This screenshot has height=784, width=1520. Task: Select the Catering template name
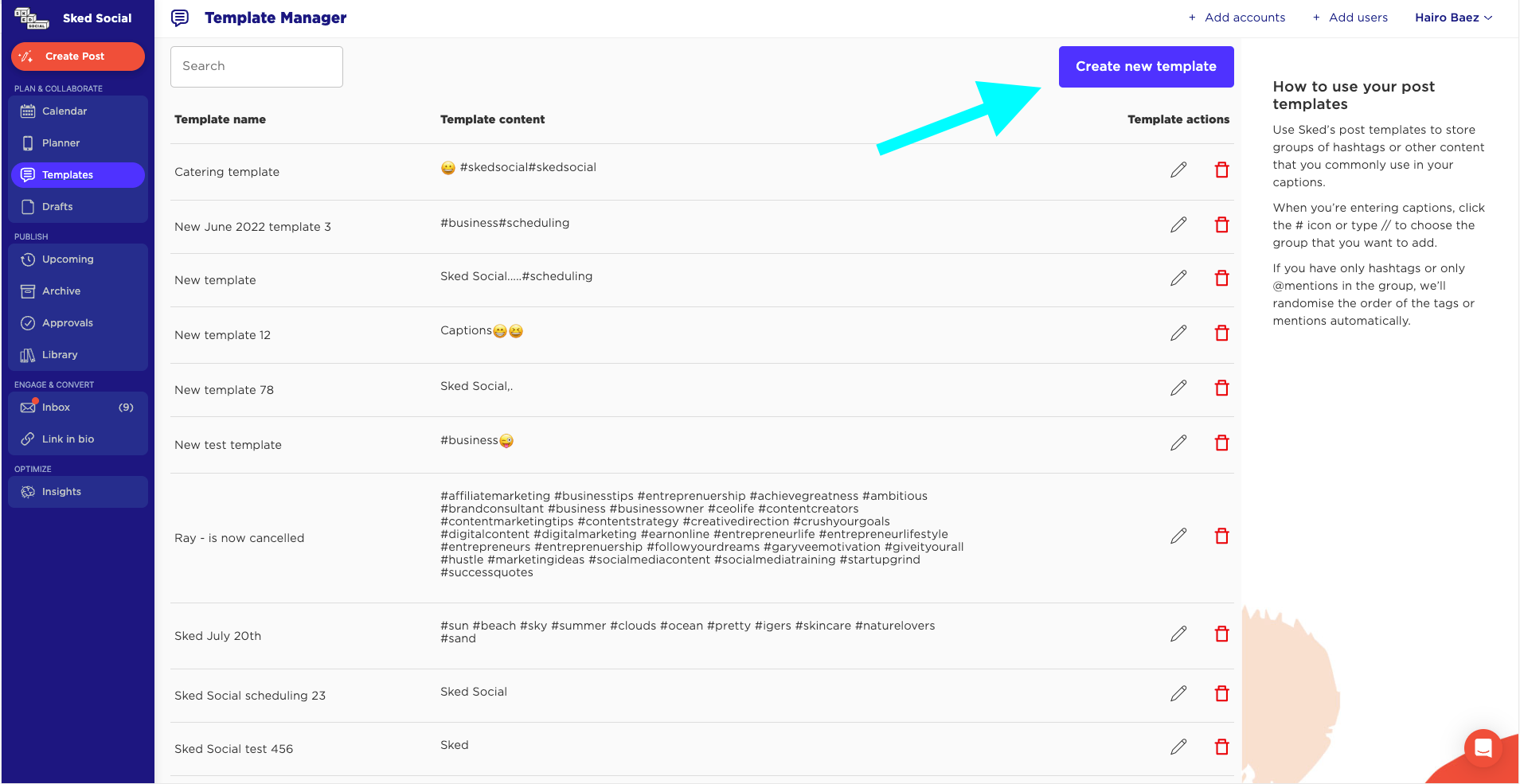click(x=227, y=172)
